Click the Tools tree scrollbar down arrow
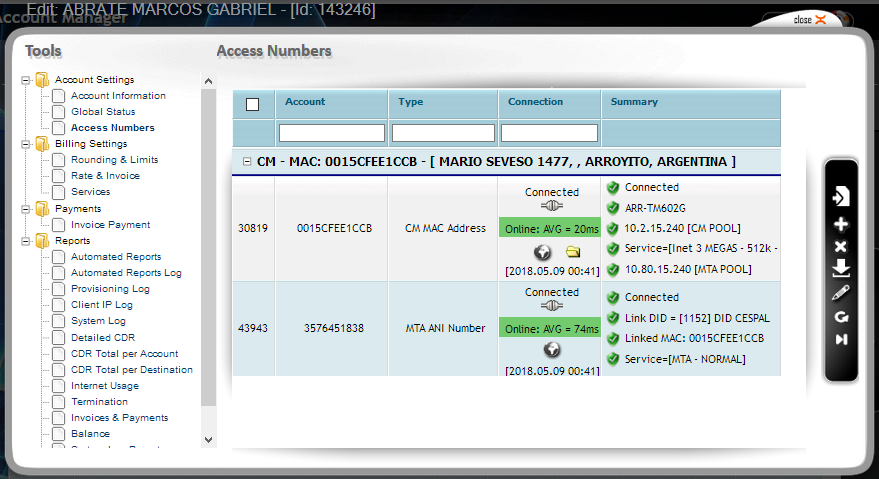The width and height of the screenshot is (879, 479). tap(208, 439)
